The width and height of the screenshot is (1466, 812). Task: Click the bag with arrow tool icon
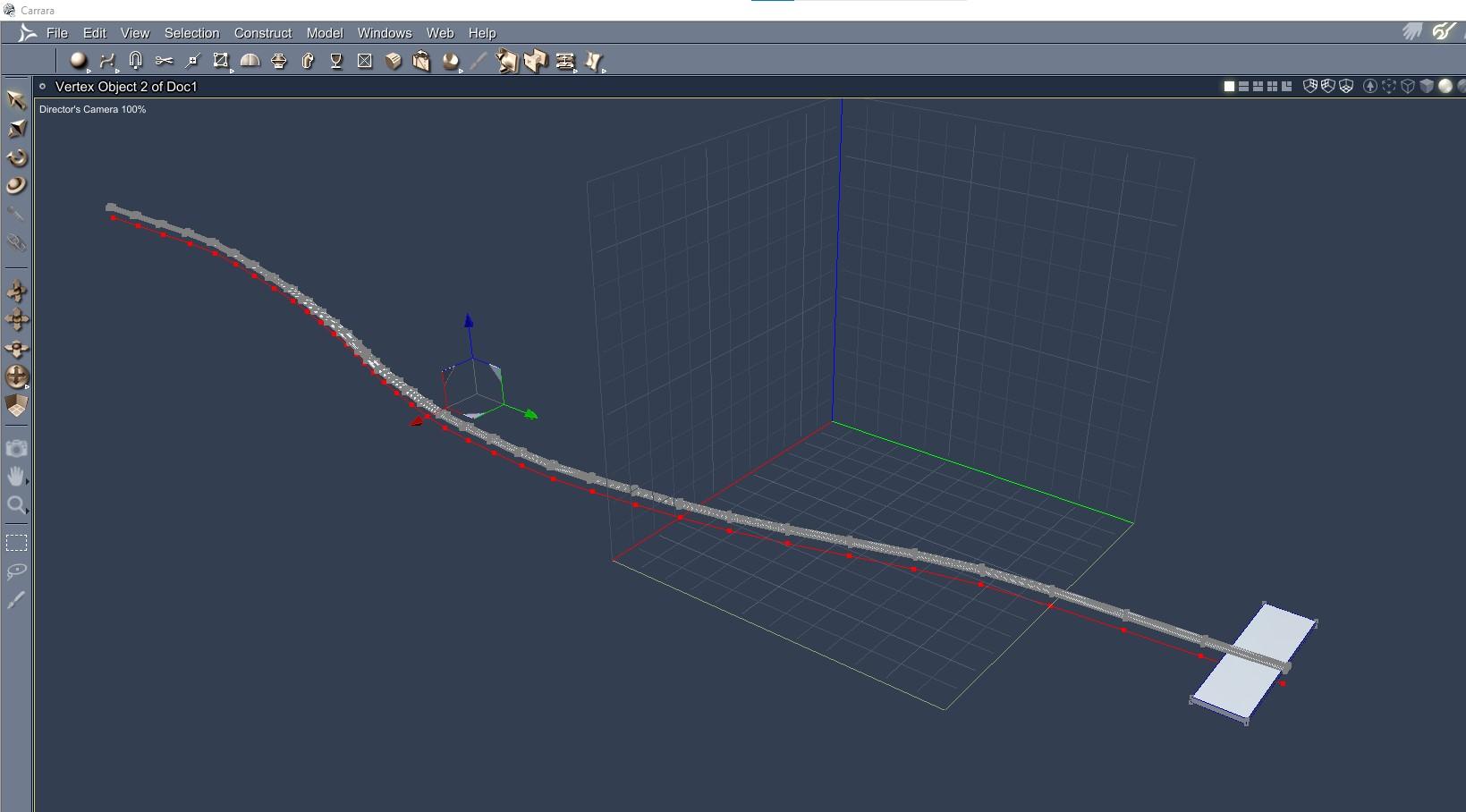coord(421,60)
